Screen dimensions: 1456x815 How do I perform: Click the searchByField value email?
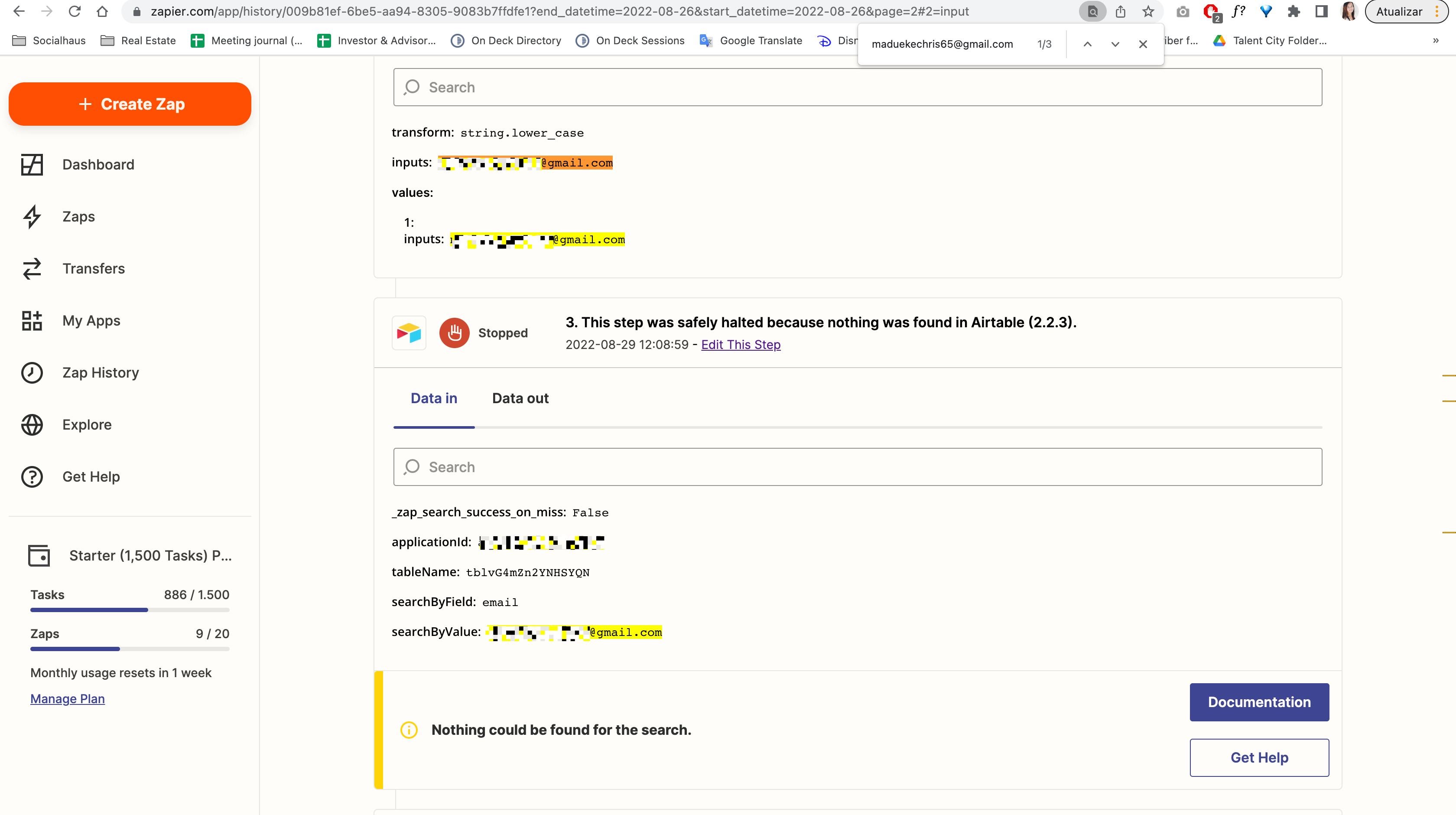500,602
